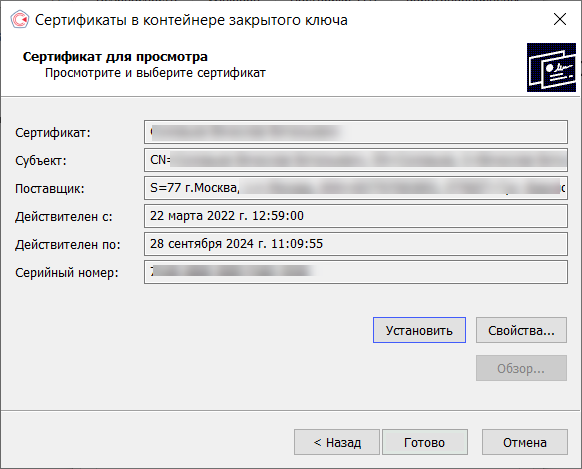Click the 'Просмотрите и выберите сертификат' subtitle
The height and width of the screenshot is (469, 582).
(x=155, y=73)
